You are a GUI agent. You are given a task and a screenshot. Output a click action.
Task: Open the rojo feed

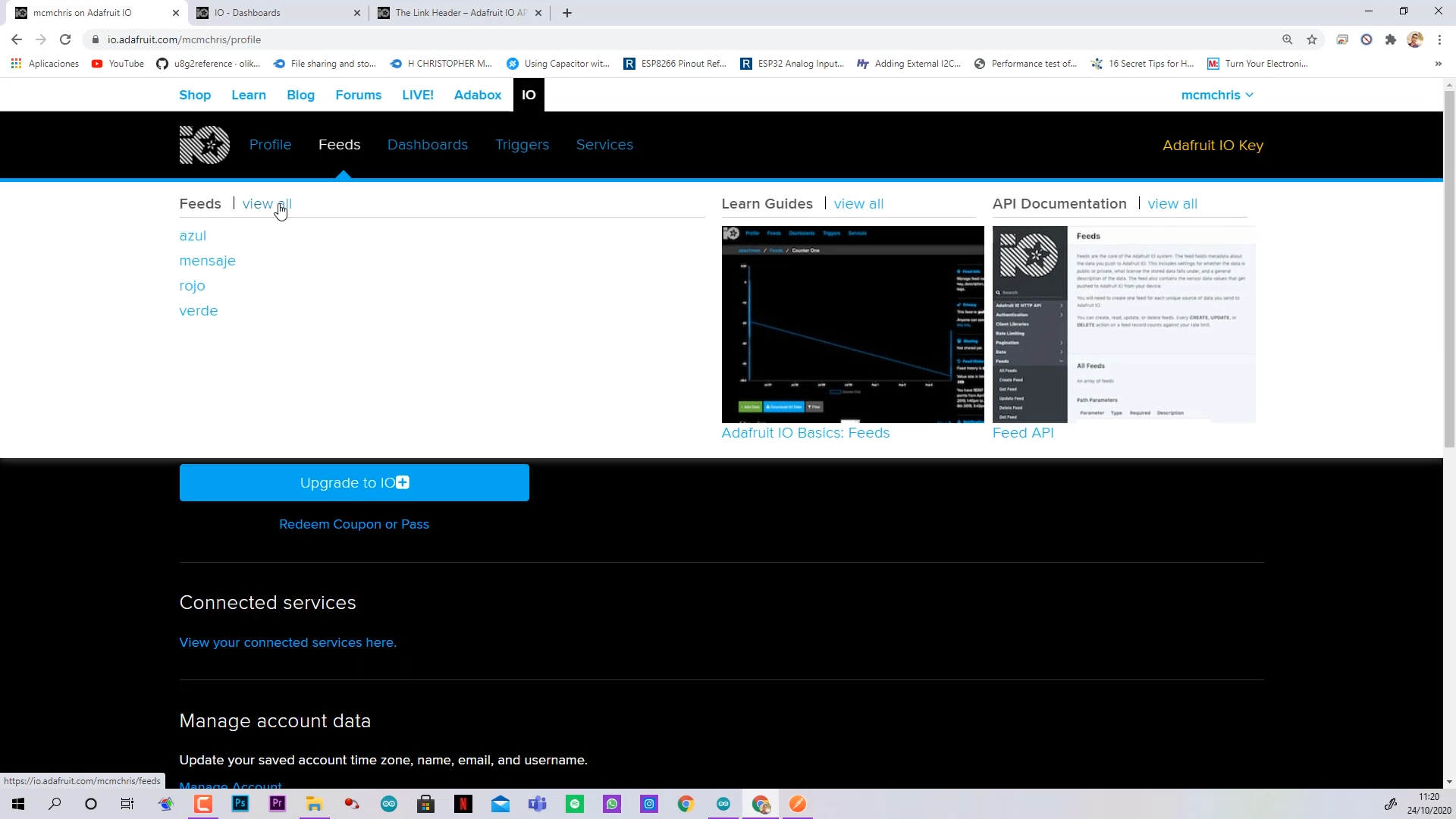(x=192, y=286)
